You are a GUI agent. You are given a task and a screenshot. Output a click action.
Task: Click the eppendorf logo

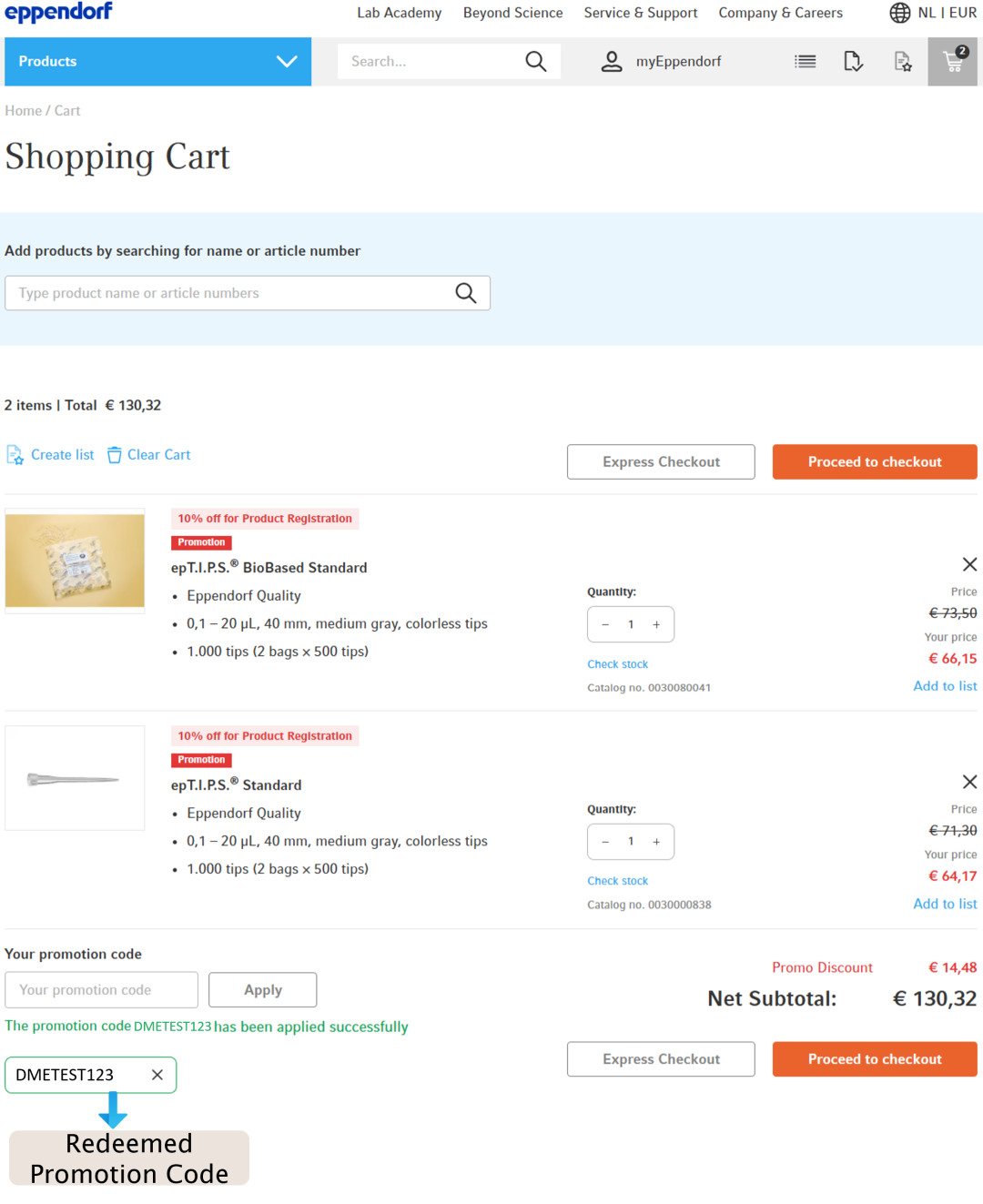(58, 13)
